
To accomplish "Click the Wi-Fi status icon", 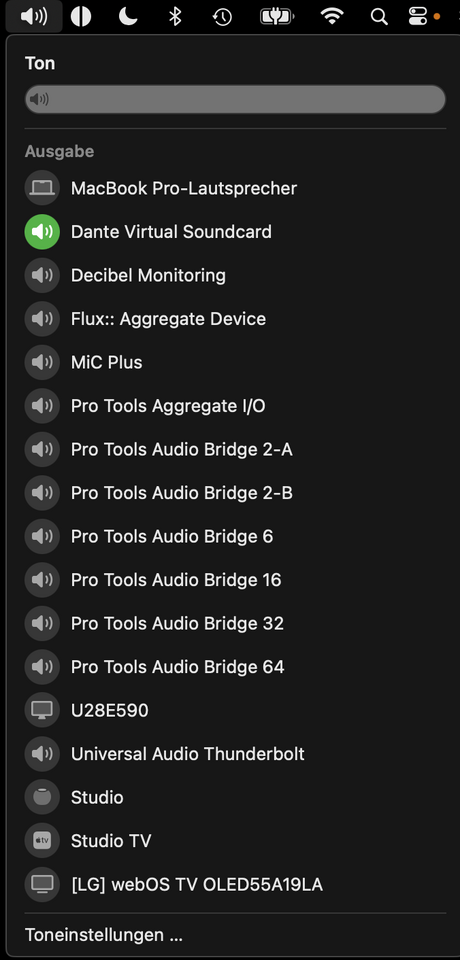I will 332,17.
